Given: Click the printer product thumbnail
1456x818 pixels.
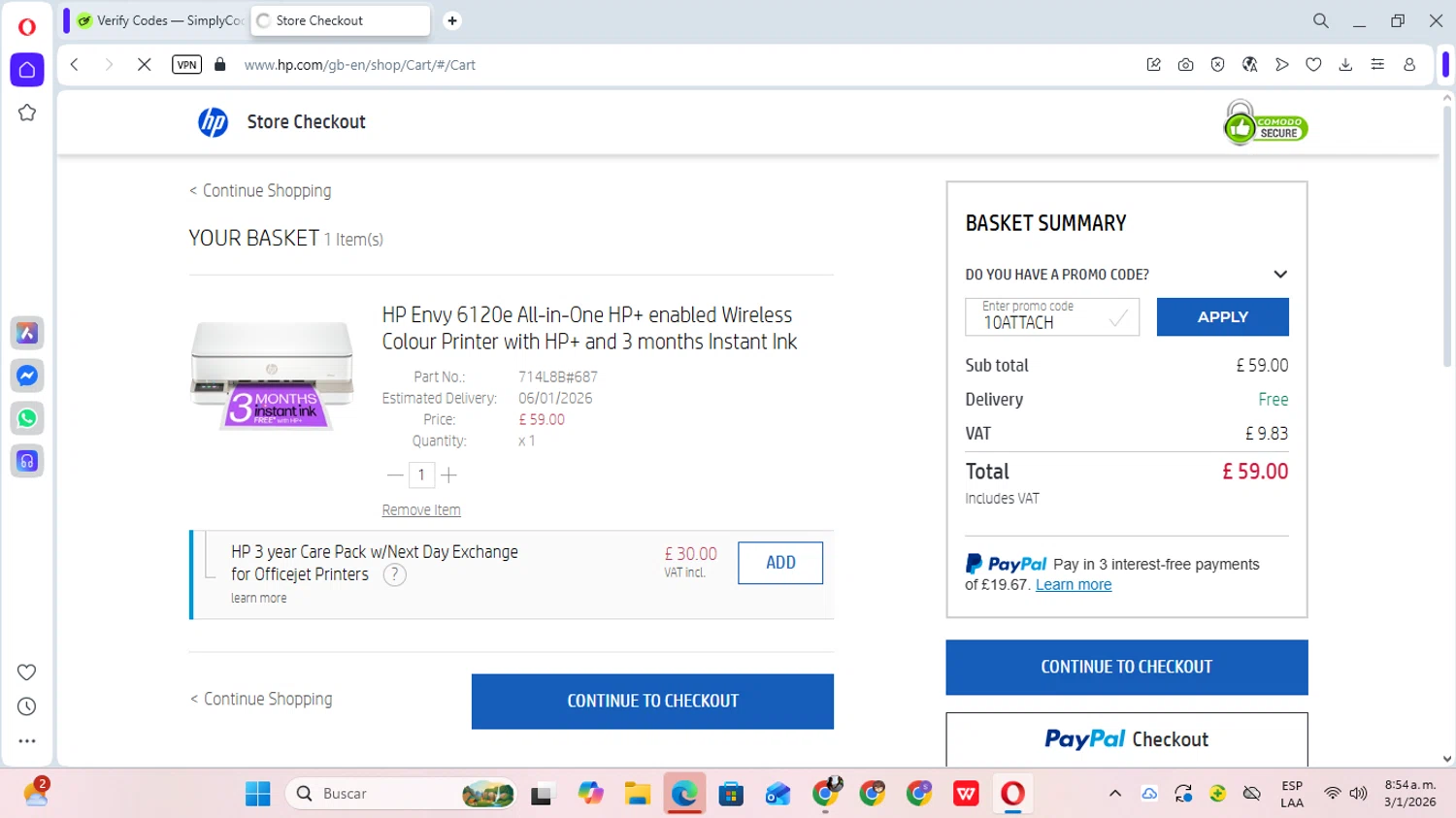Looking at the screenshot, I should pyautogui.click(x=273, y=376).
